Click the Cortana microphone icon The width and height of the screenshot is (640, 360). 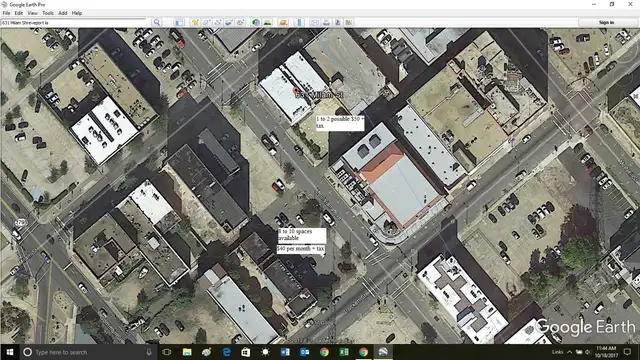pos(149,352)
